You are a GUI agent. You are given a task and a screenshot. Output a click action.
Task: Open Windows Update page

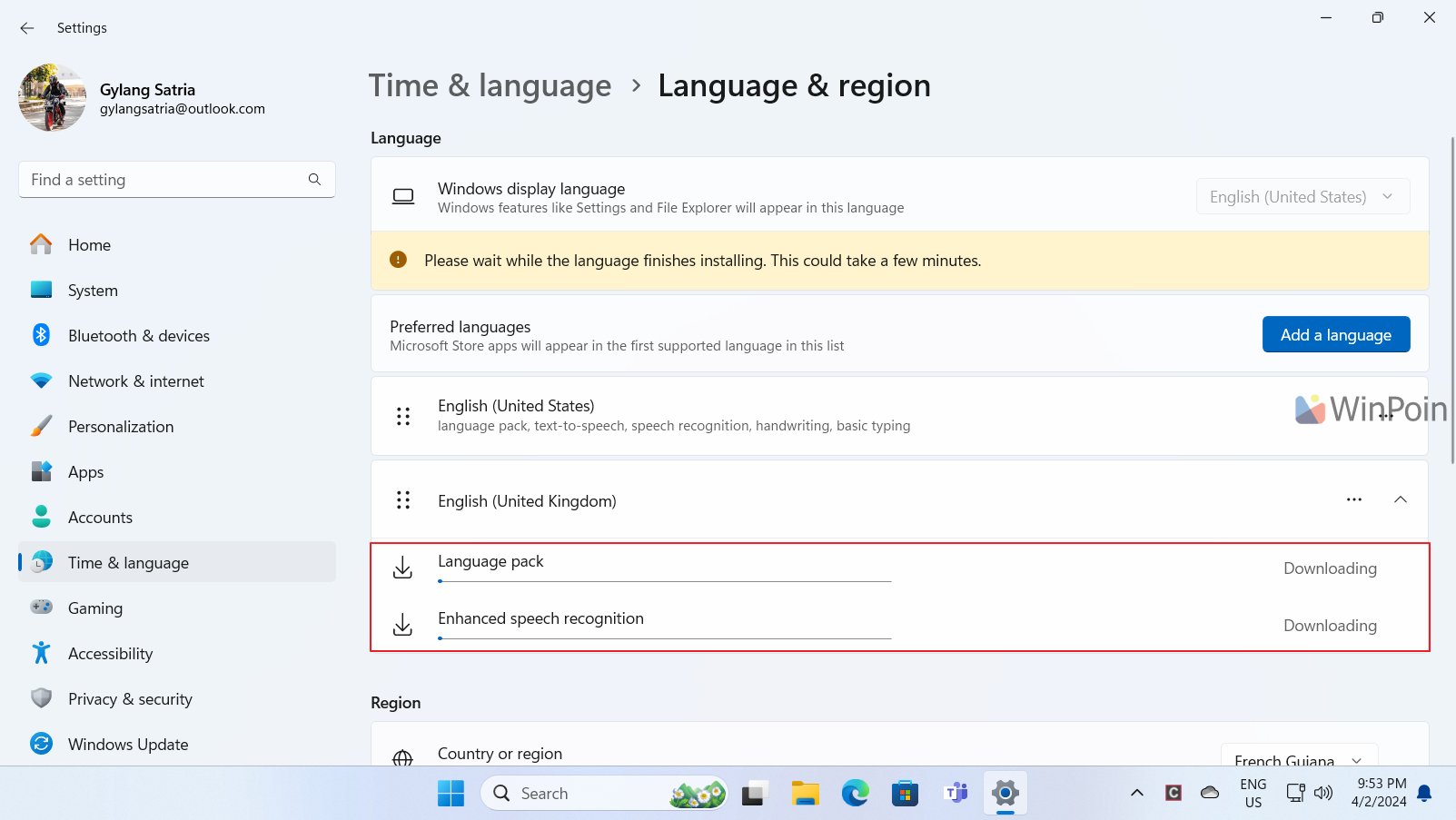(177, 745)
